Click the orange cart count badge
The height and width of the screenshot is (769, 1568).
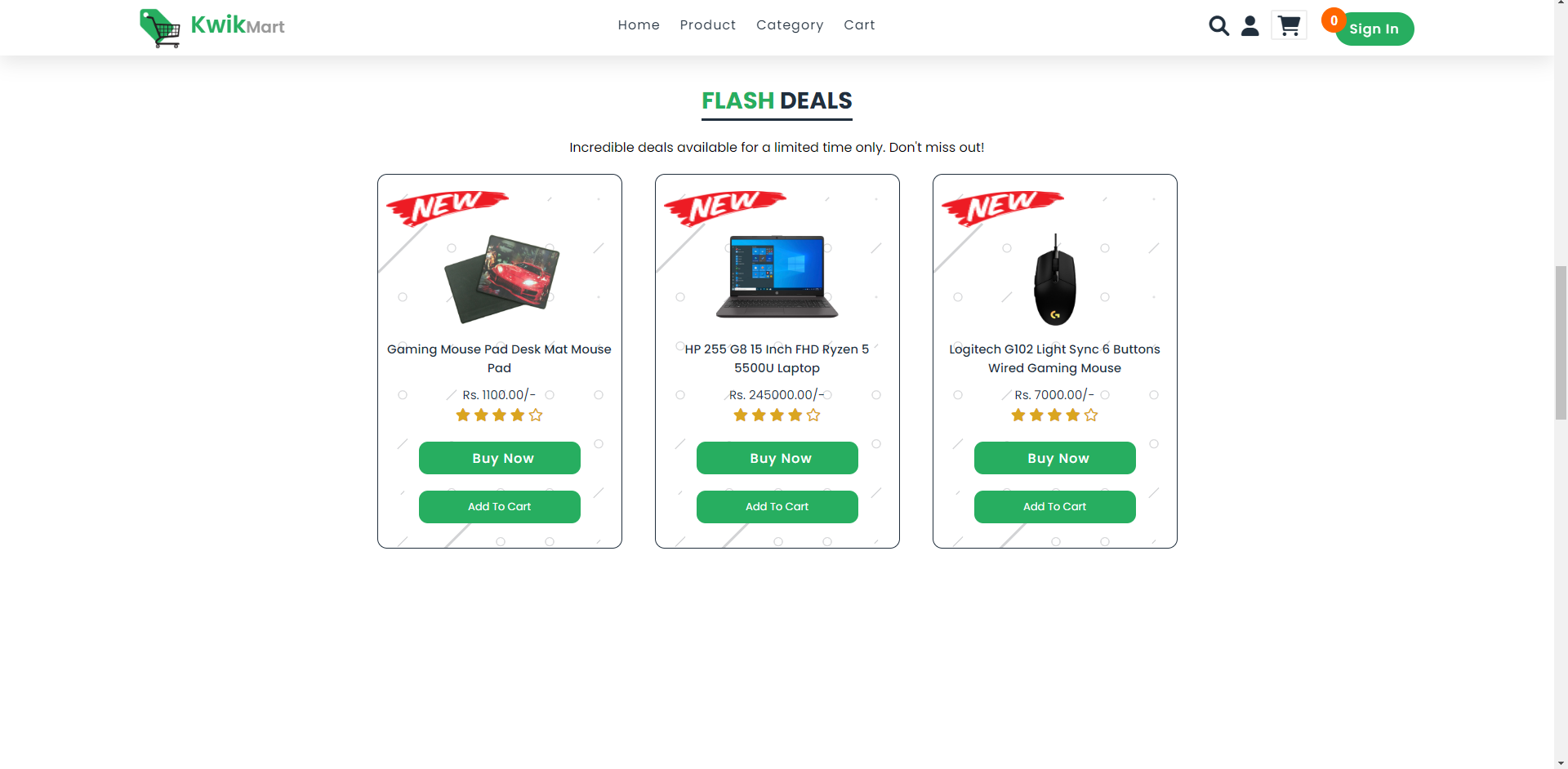[1334, 20]
